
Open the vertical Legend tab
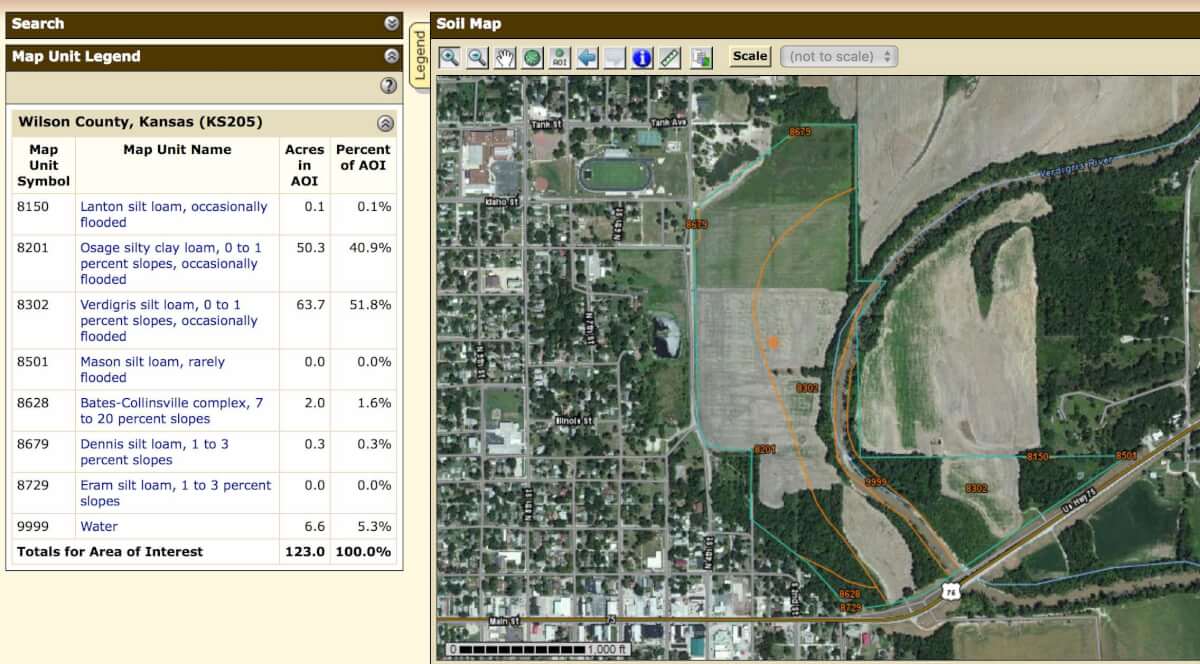click(420, 56)
